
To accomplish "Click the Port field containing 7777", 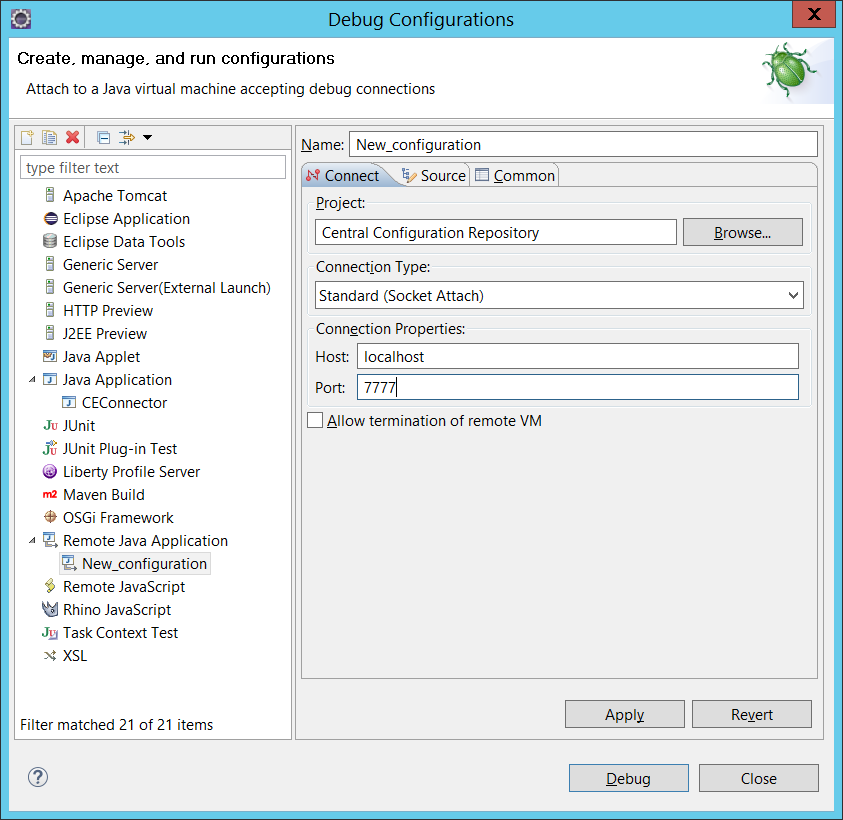I will [578, 387].
